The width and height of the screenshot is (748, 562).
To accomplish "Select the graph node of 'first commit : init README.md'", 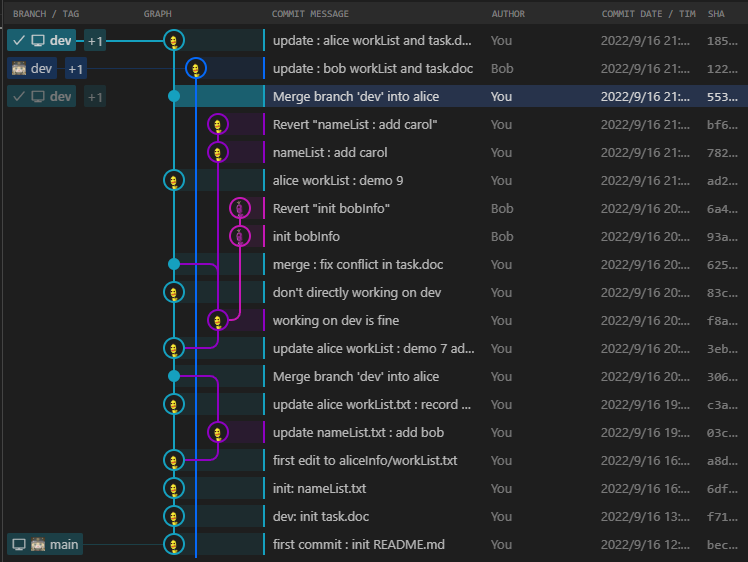I will click(x=174, y=544).
